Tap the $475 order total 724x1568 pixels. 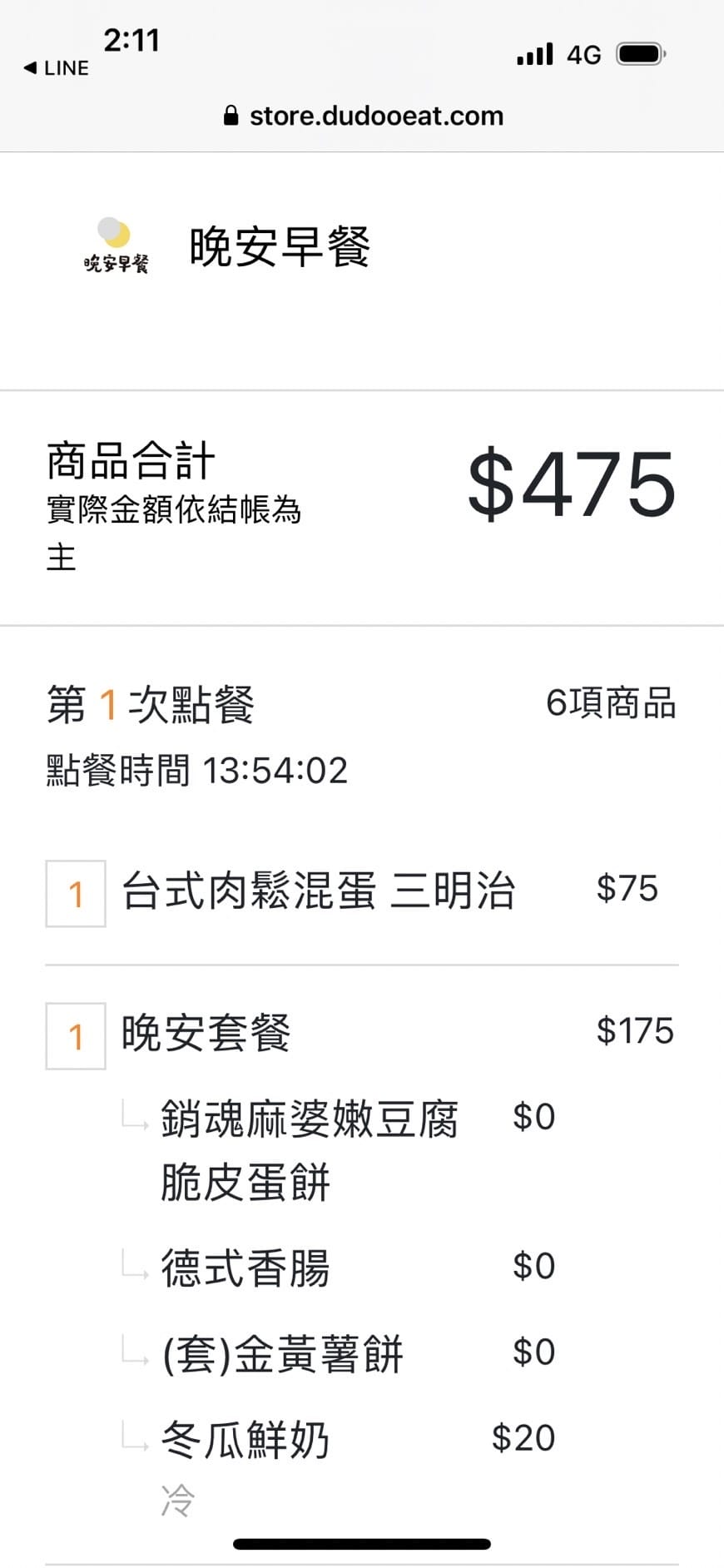coord(571,483)
